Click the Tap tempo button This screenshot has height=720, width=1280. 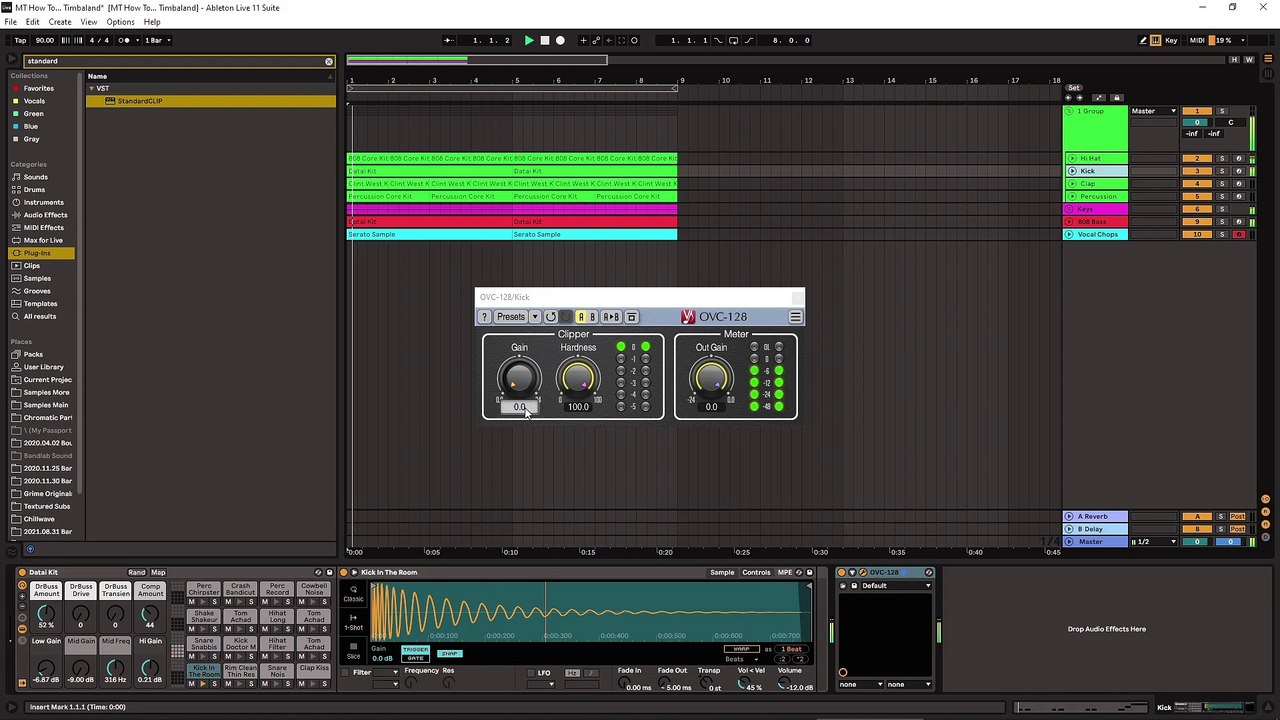click(x=20, y=40)
